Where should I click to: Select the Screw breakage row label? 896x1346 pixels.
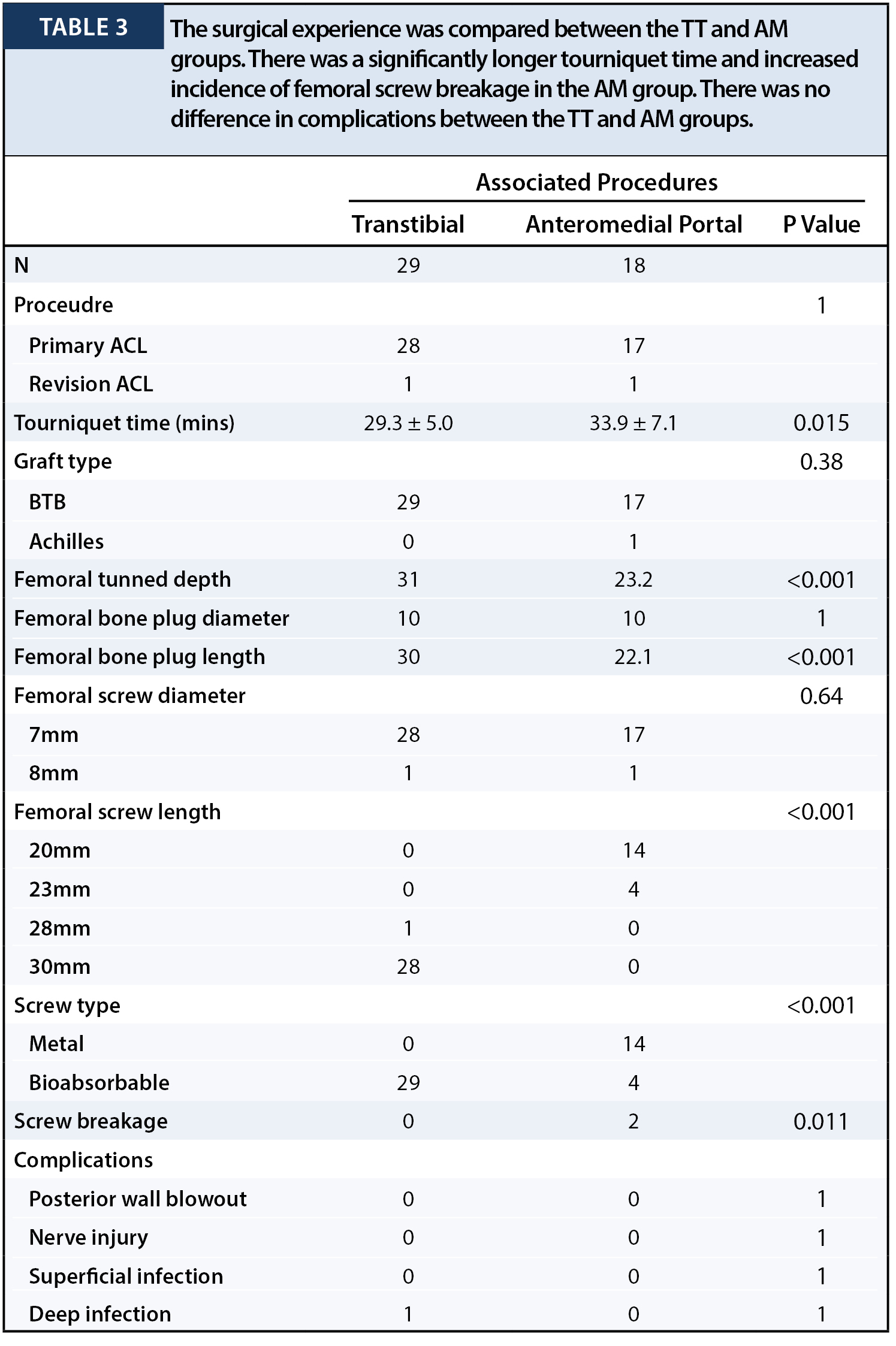point(91,1122)
